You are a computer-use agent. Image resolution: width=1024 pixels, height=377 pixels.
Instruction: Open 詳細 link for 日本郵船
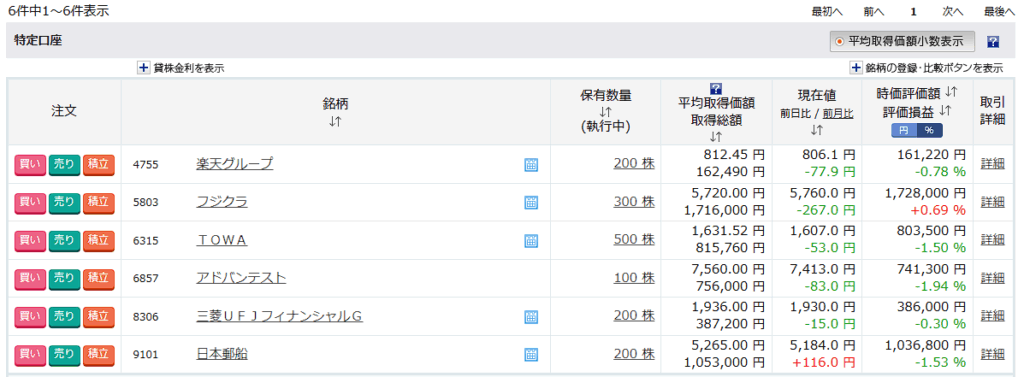[x=993, y=354]
